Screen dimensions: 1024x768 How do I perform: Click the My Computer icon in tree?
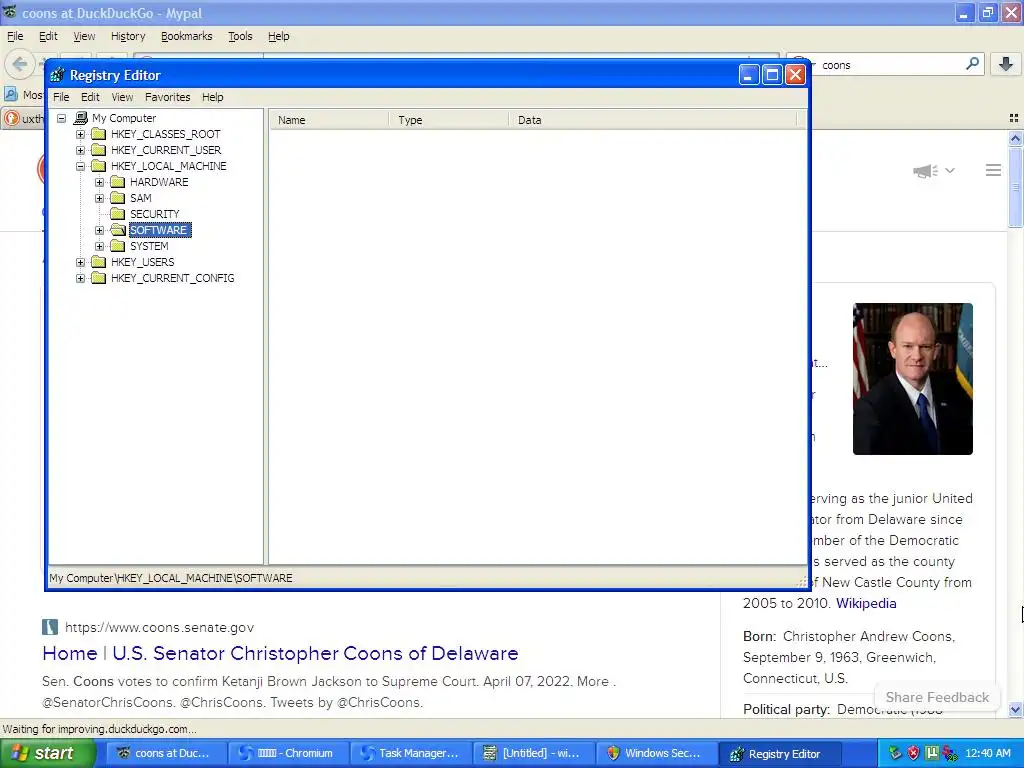click(x=80, y=118)
